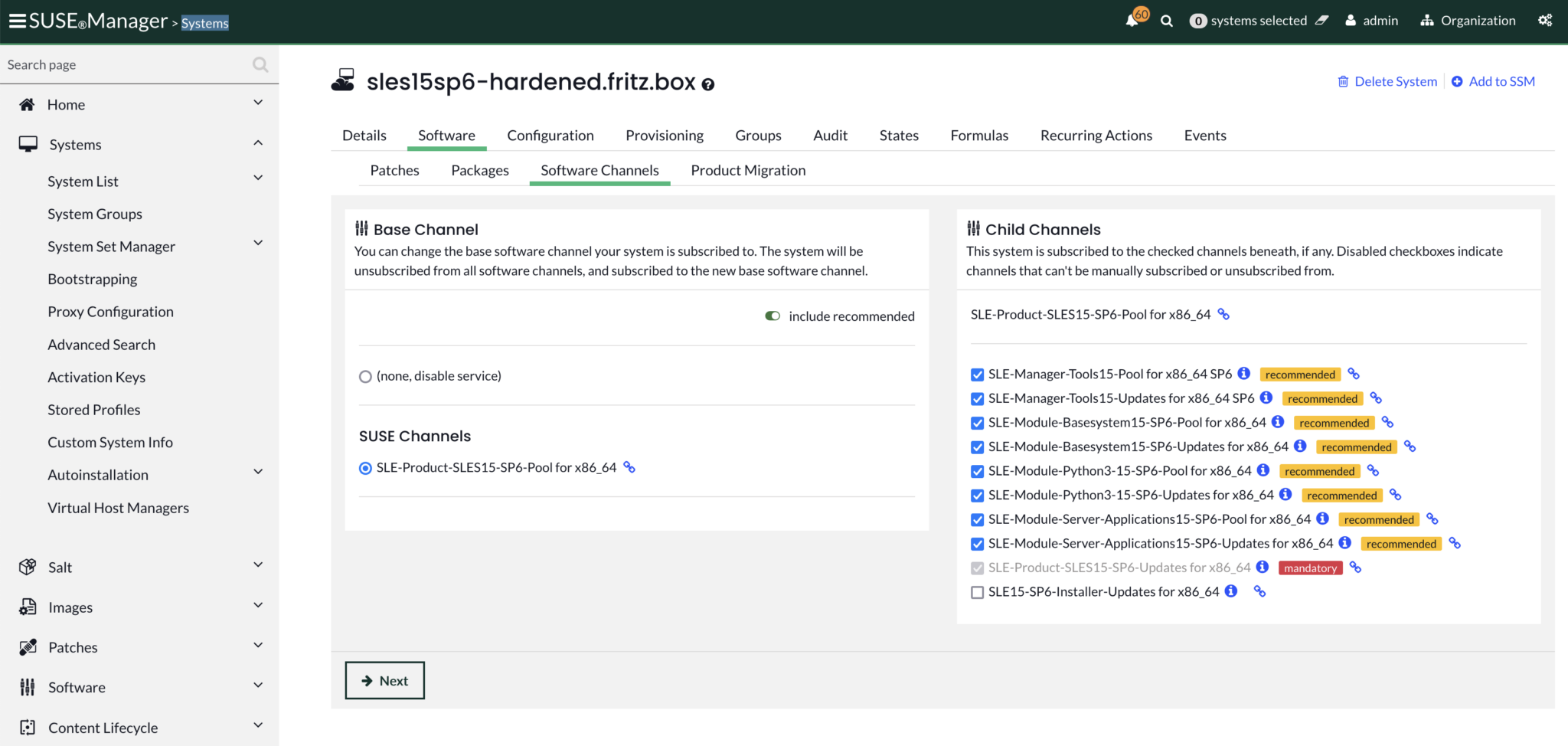Screen dimensions: 1568x746
Task: Click help icon beside system hostname
Action: click(x=708, y=84)
